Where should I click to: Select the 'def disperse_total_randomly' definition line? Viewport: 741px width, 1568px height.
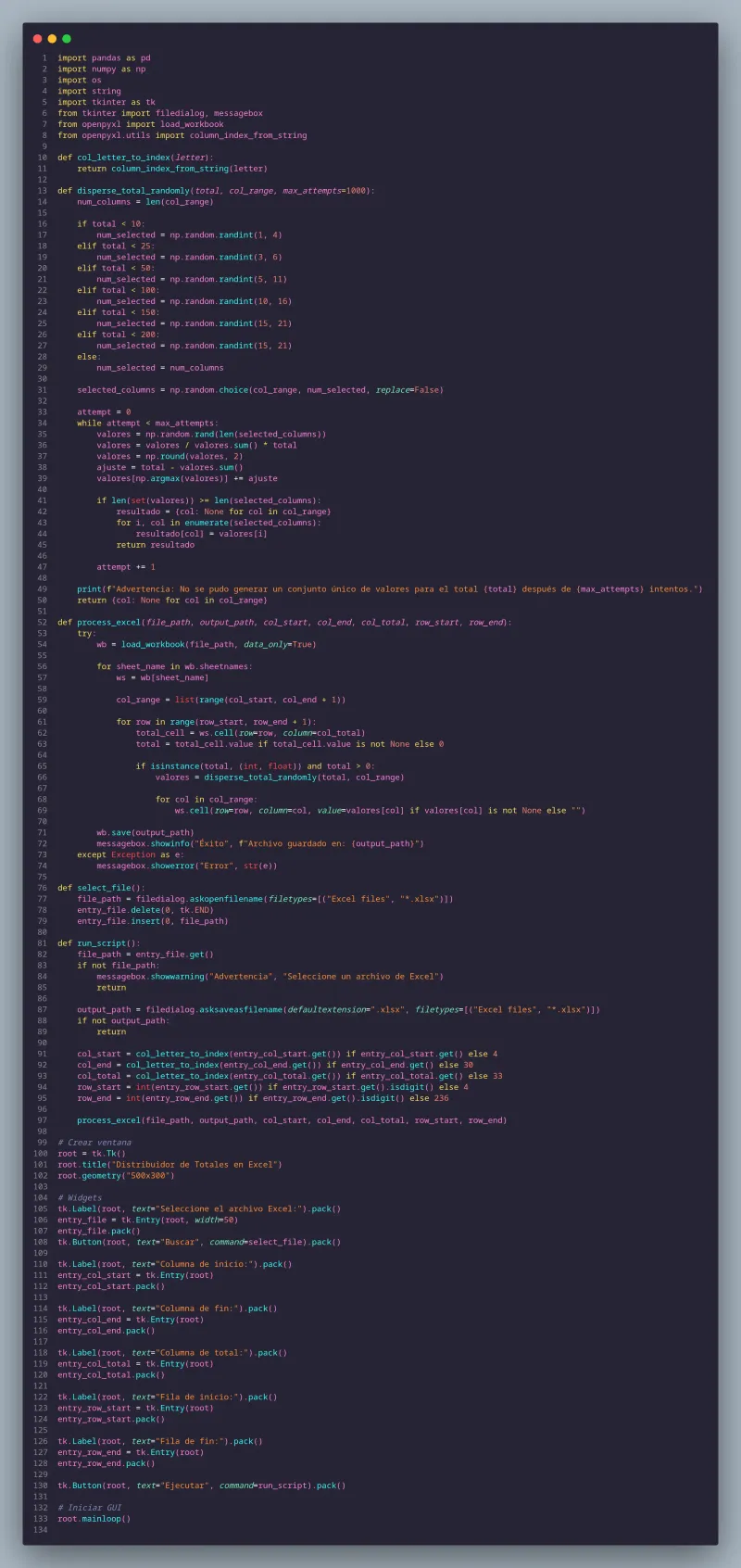(216, 191)
